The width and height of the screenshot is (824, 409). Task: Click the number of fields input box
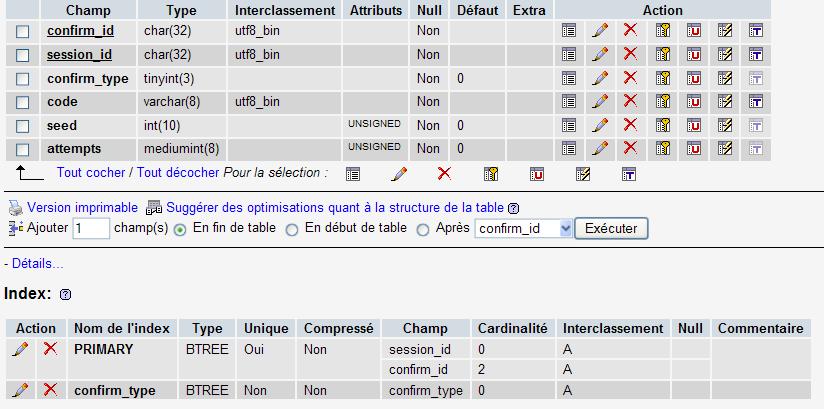pyautogui.click(x=91, y=229)
